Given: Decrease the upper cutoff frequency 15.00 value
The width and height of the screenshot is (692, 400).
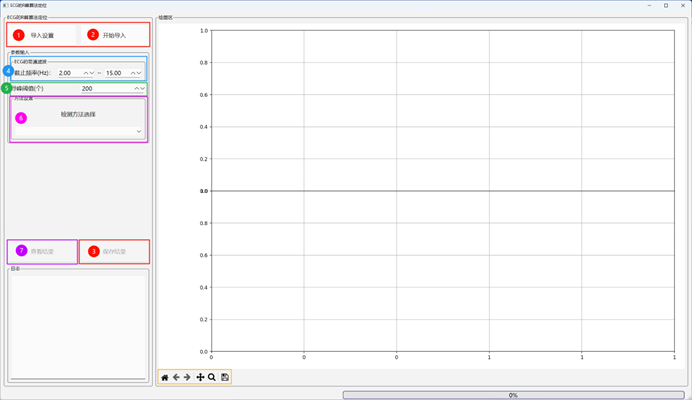Looking at the screenshot, I should tap(141, 73).
